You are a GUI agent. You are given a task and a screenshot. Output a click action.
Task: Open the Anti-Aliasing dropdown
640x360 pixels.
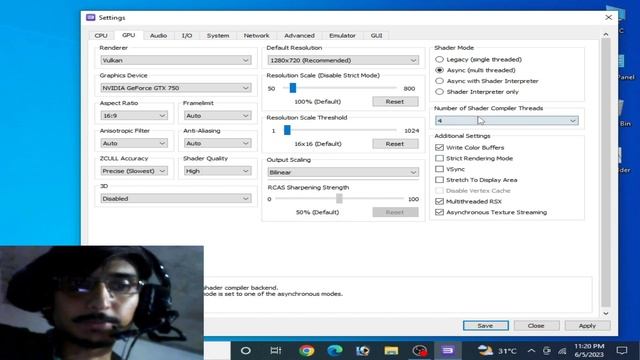click(217, 143)
